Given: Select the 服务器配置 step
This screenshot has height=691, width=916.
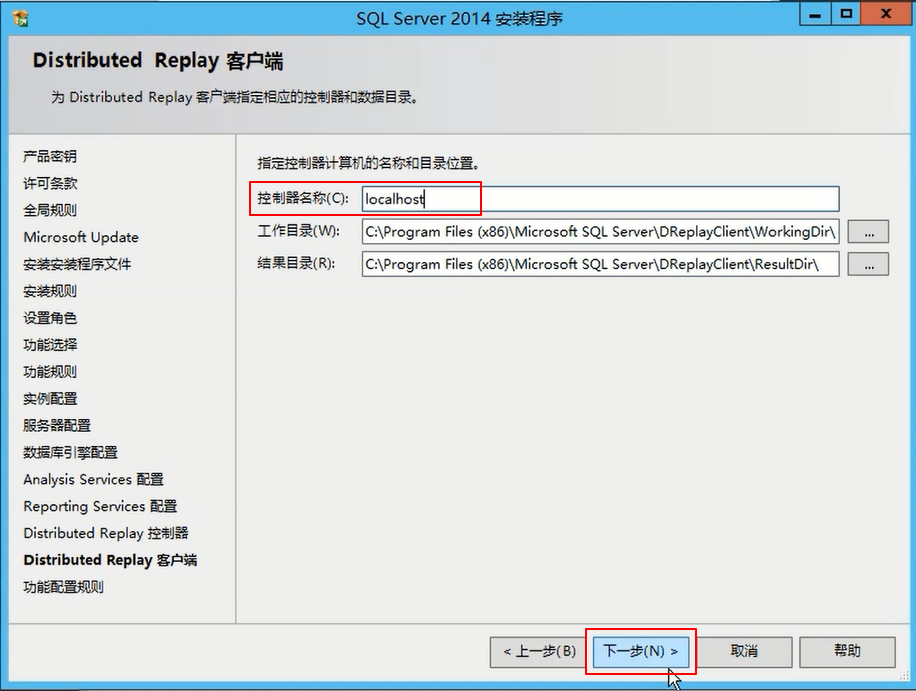Looking at the screenshot, I should 57,425.
